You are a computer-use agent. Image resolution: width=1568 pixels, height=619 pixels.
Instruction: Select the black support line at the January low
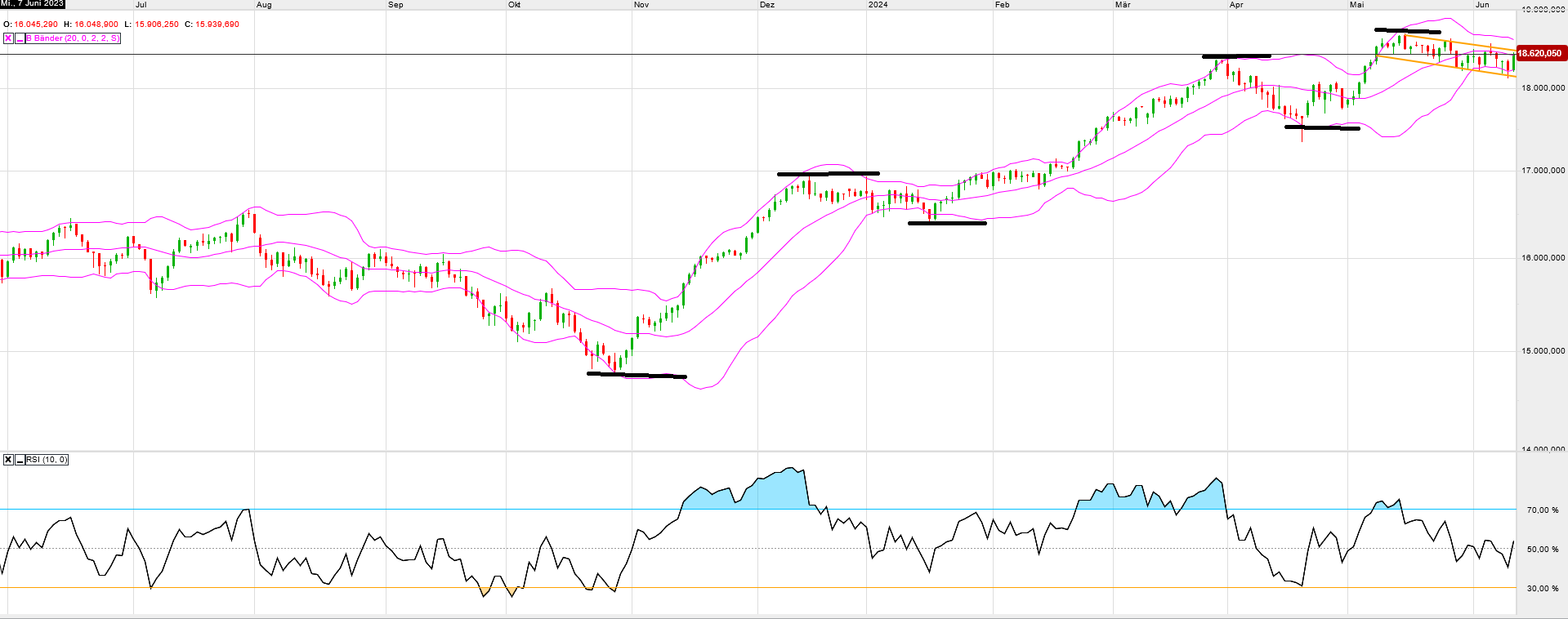point(947,223)
